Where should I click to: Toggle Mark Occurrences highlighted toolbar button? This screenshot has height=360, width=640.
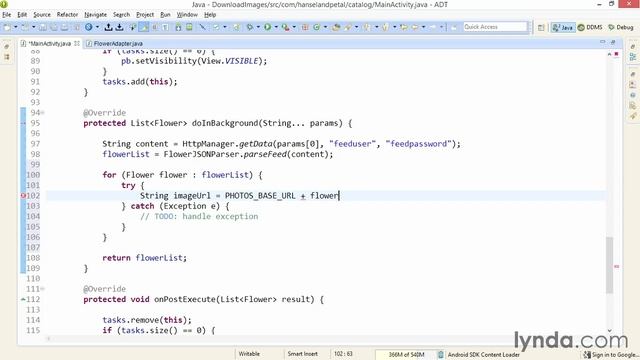(x=144, y=27)
